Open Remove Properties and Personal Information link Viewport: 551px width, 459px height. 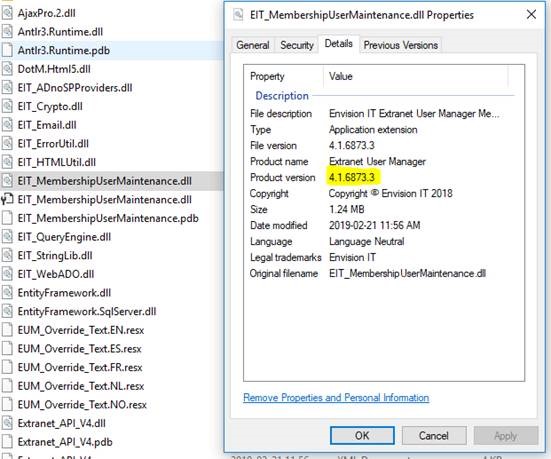(x=336, y=397)
